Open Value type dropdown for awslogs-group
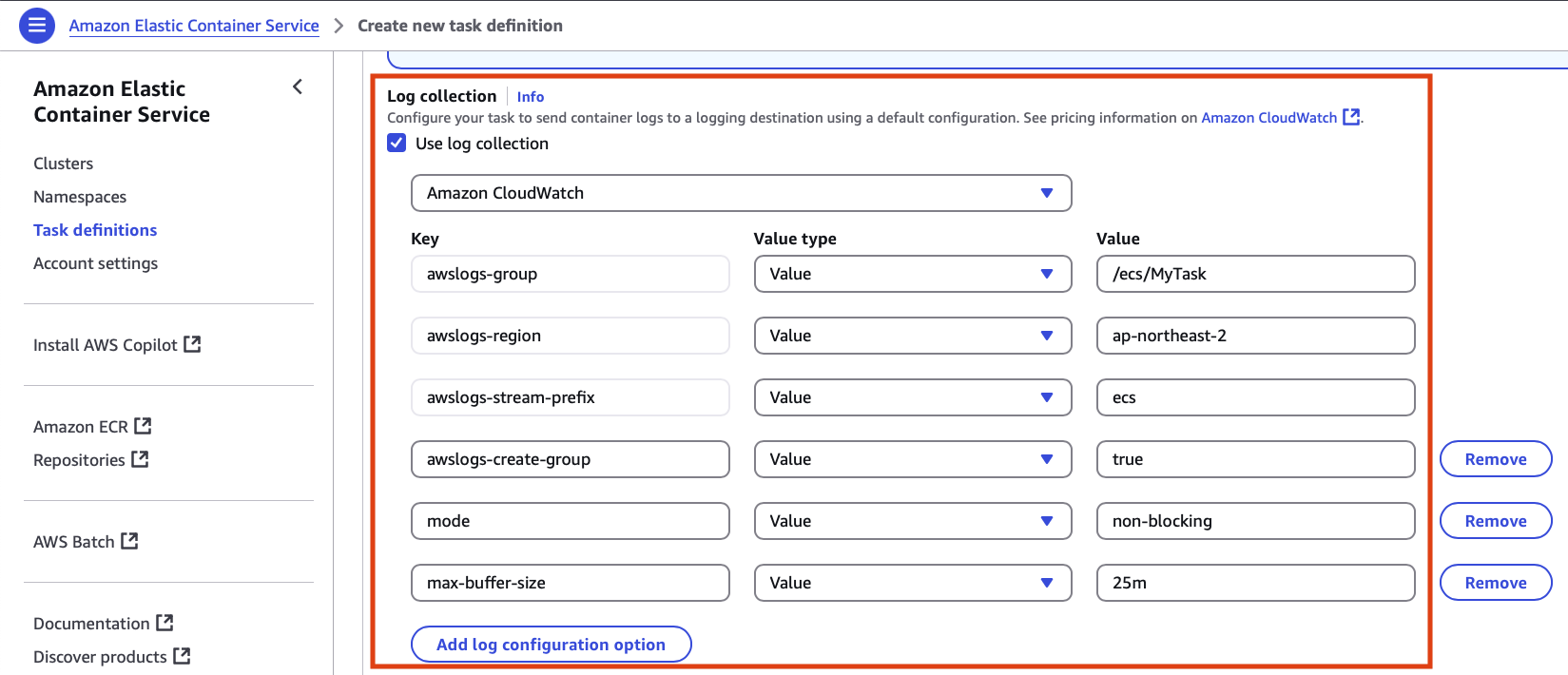Viewport: 1568px width, 675px height. click(x=913, y=274)
